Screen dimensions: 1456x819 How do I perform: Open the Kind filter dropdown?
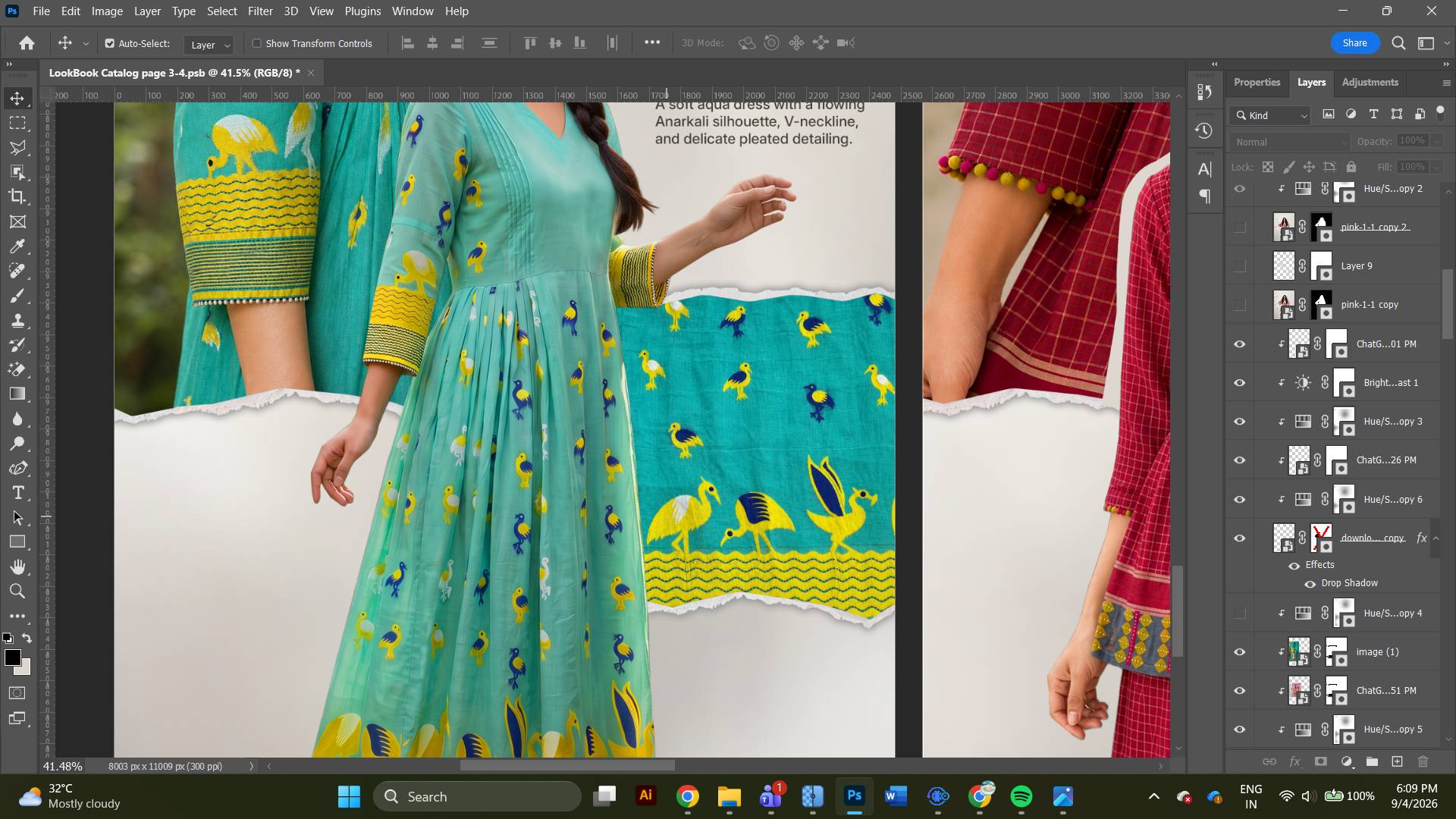[x=1271, y=115]
